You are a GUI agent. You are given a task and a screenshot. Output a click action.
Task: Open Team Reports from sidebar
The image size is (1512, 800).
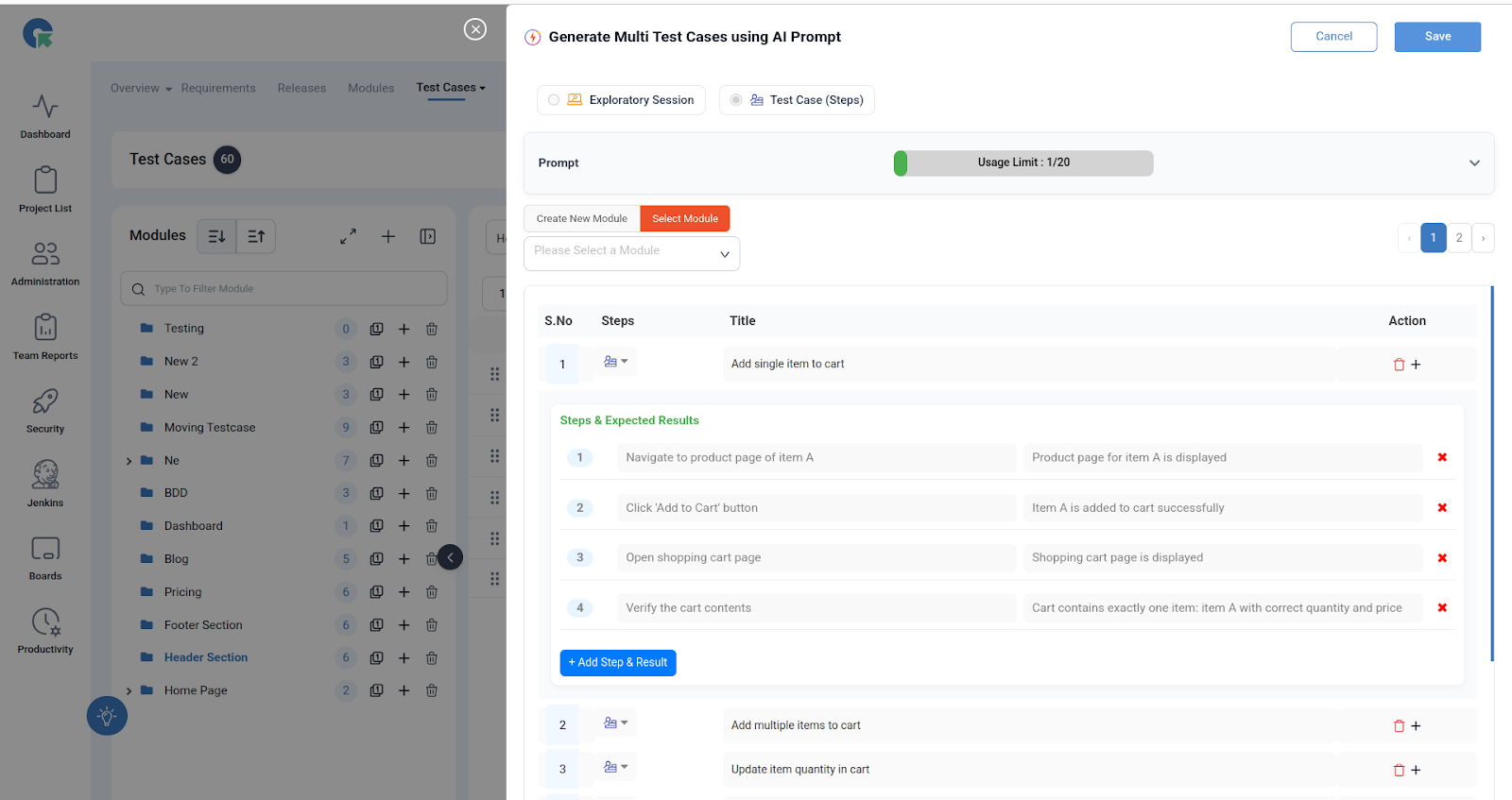point(45,337)
